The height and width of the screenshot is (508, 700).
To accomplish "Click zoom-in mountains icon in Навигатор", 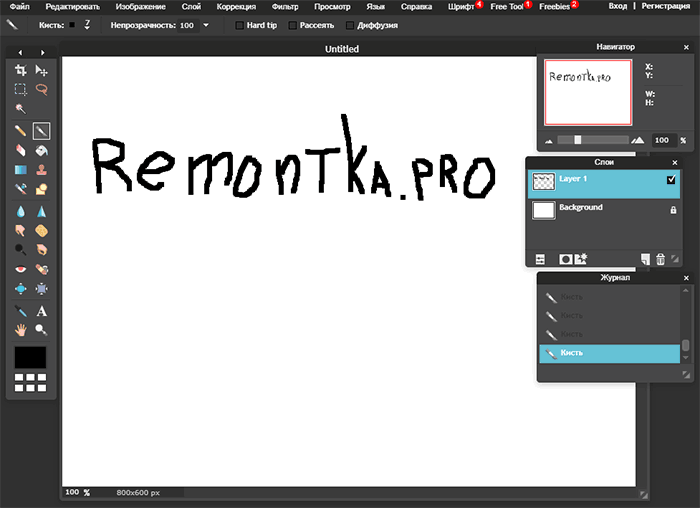I will 638,140.
